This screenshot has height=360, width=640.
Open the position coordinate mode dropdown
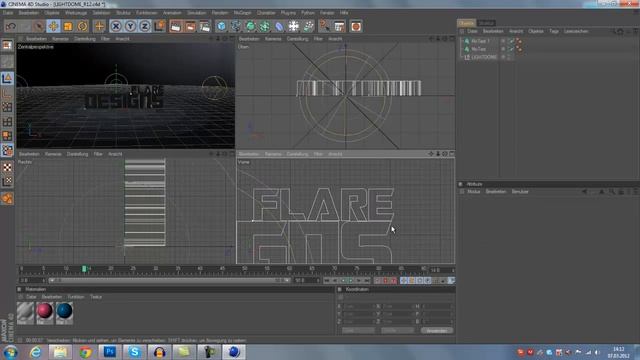359,331
